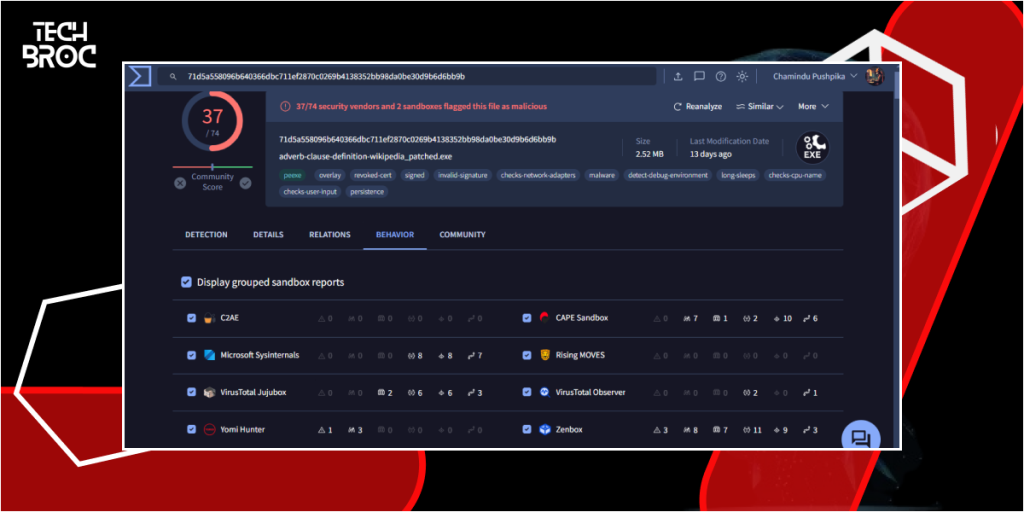Click the checks-network-adapters tag
The width and height of the screenshot is (1024, 512).
(x=538, y=175)
